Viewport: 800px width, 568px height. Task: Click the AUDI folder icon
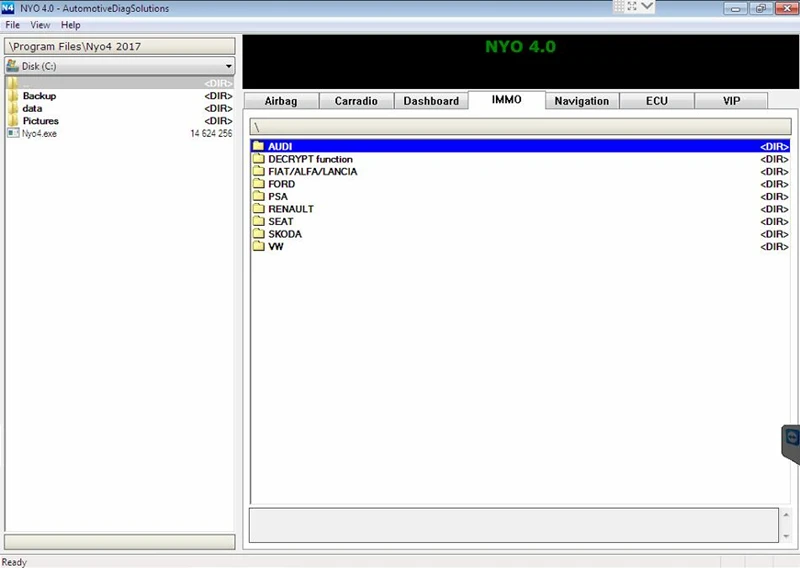pyautogui.click(x=259, y=146)
